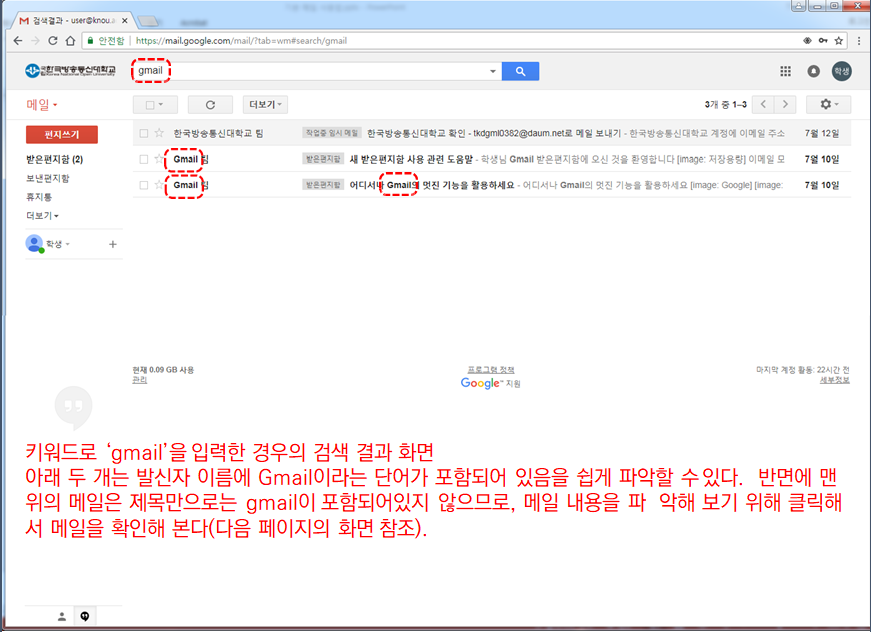Viewport: 871px width, 632px height.
Task: Go to the browser home page icon
Action: pyautogui.click(x=70, y=41)
